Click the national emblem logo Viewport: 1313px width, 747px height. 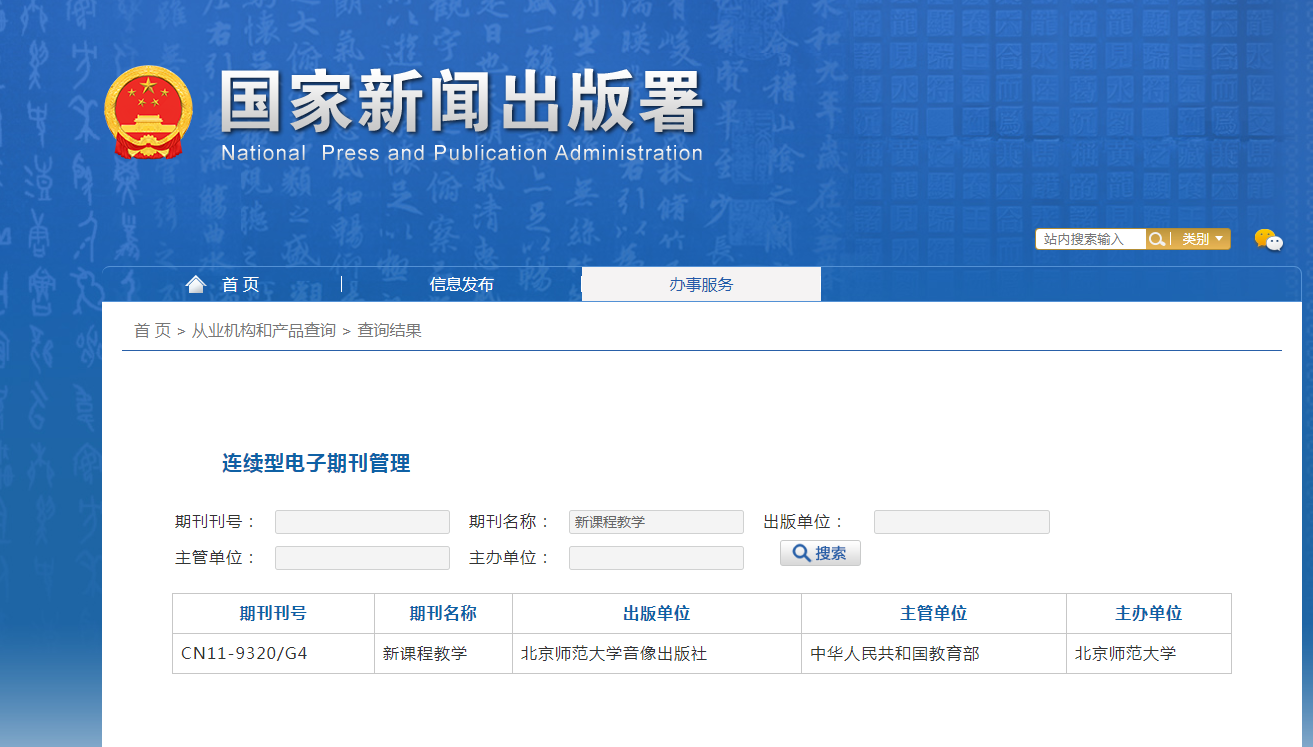[x=148, y=112]
